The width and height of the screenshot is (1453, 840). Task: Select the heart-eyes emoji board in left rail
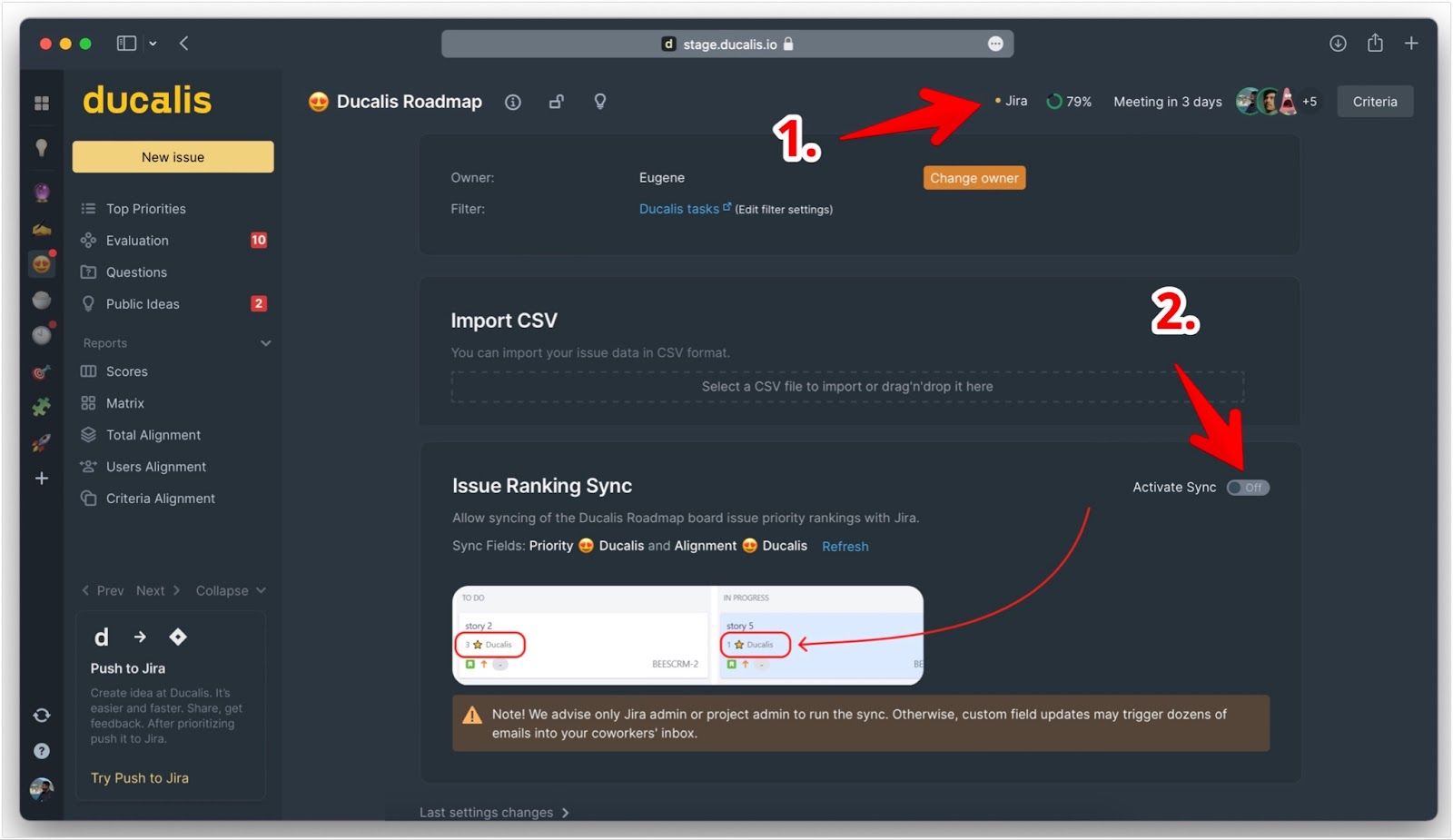pos(42,264)
